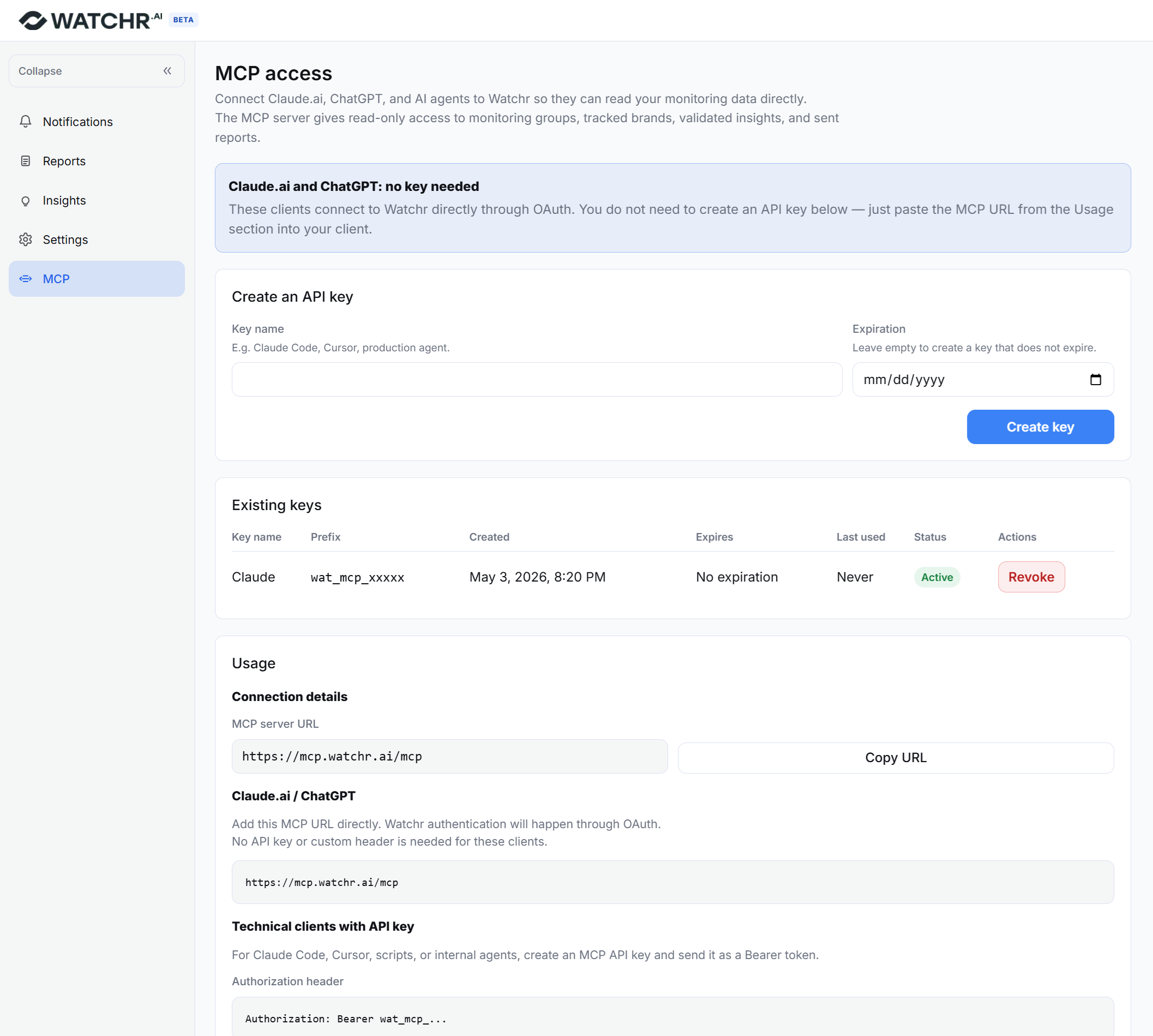1153x1036 pixels.
Task: Navigate to Settings
Action: click(x=97, y=239)
